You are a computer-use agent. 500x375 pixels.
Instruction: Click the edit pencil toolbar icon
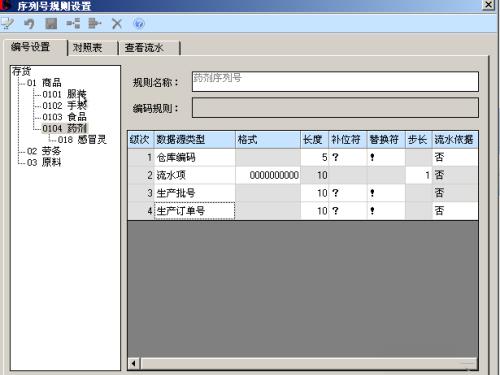(x=7, y=24)
